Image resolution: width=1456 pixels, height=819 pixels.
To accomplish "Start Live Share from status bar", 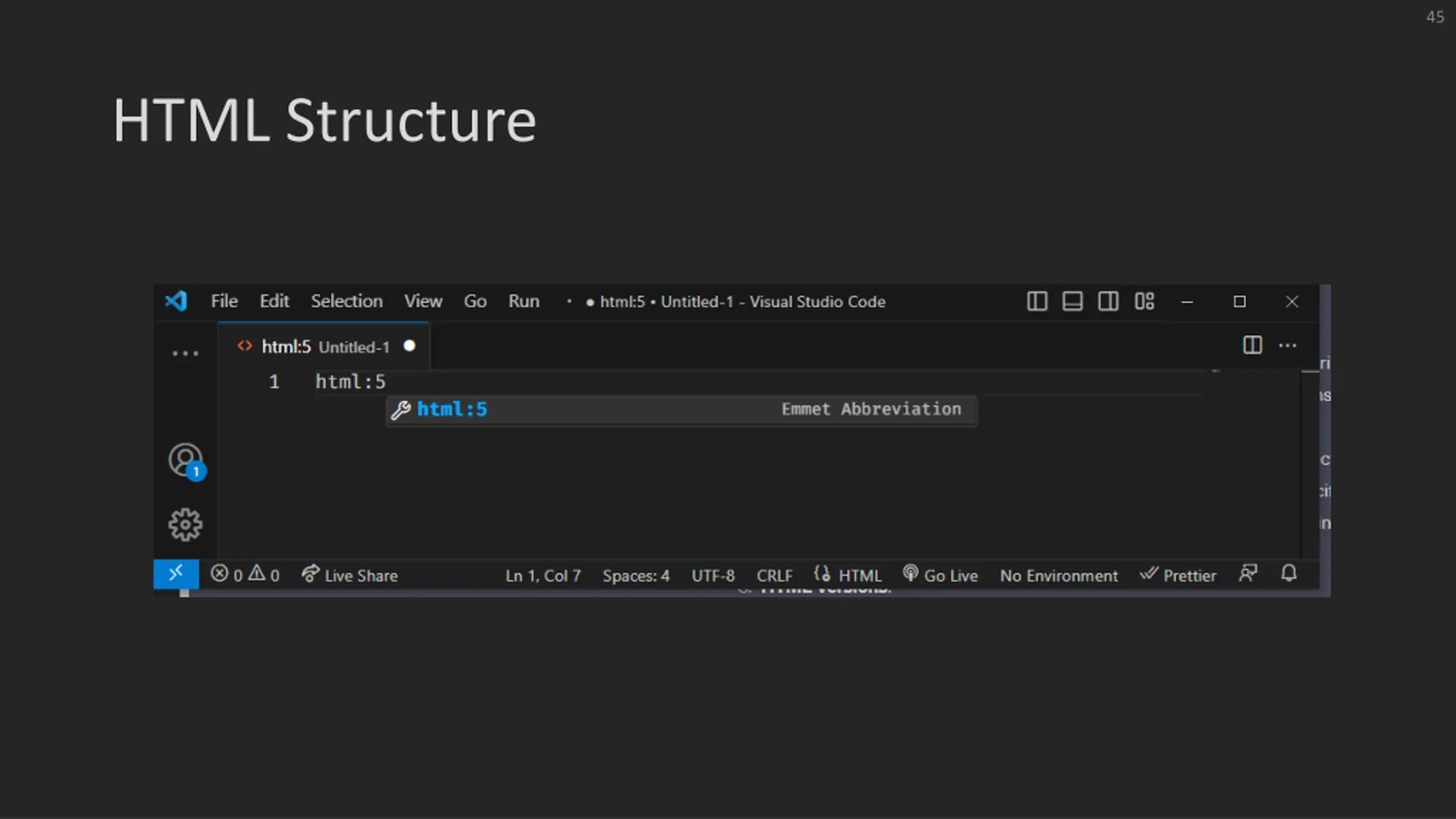I will 350,575.
